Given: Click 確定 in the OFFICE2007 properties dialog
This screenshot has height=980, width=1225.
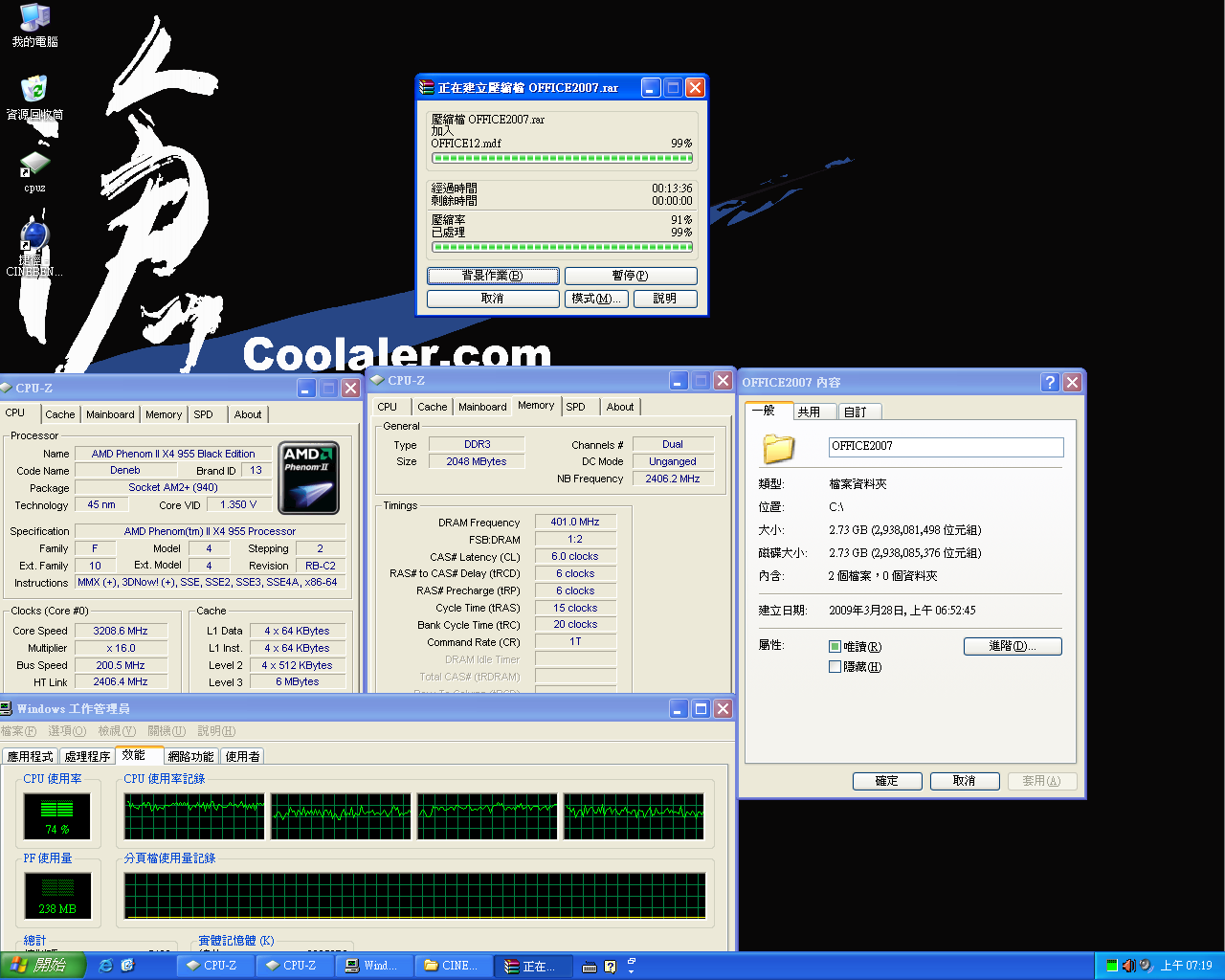Looking at the screenshot, I should (887, 781).
